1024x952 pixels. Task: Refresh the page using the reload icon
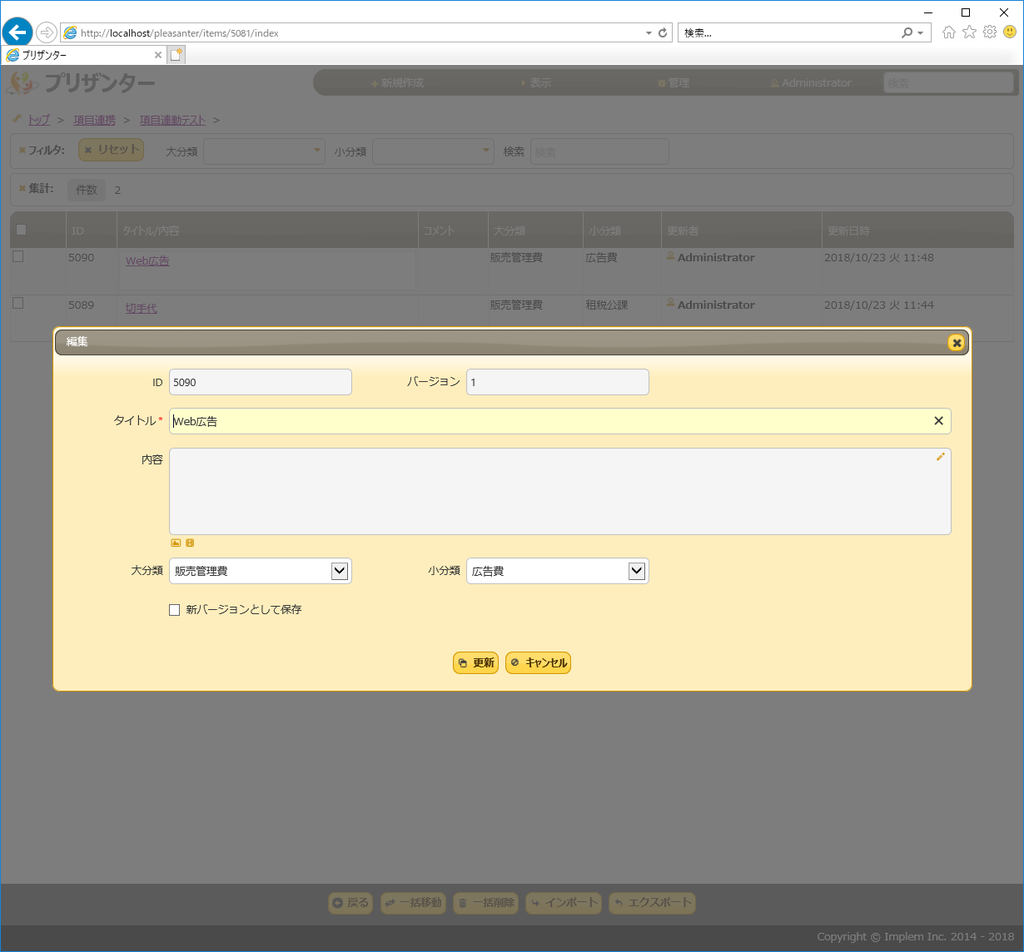663,33
